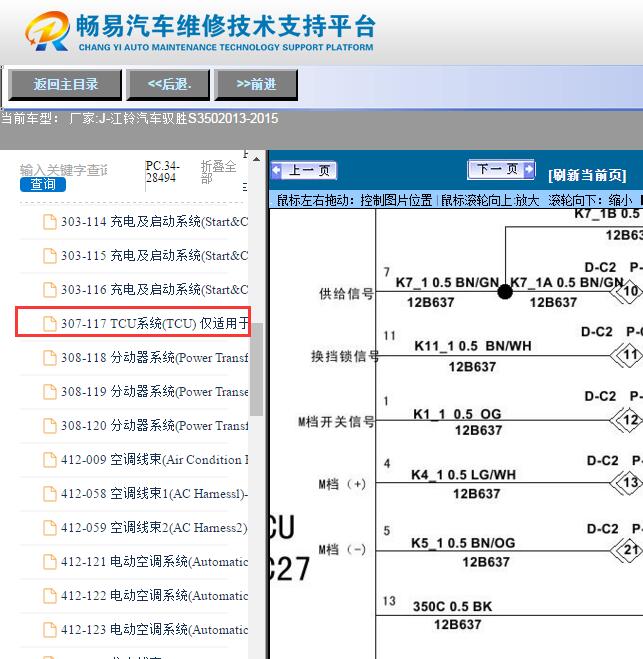The image size is (643, 659).
Task: Click the document icon beside 308-119
Action: coord(50,392)
